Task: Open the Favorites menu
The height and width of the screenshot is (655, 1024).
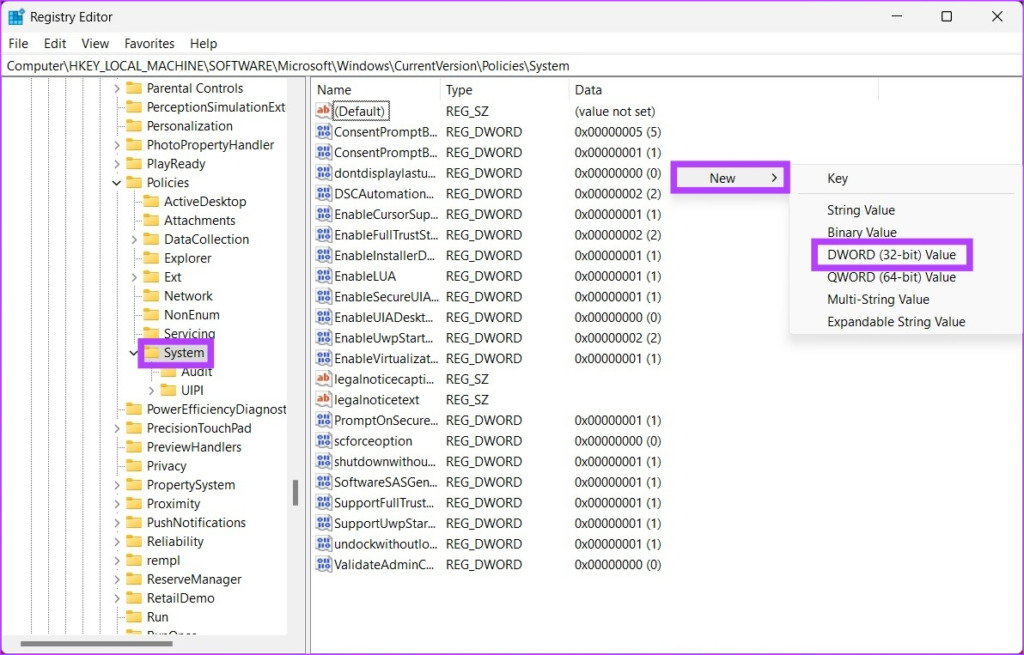Action: (150, 43)
